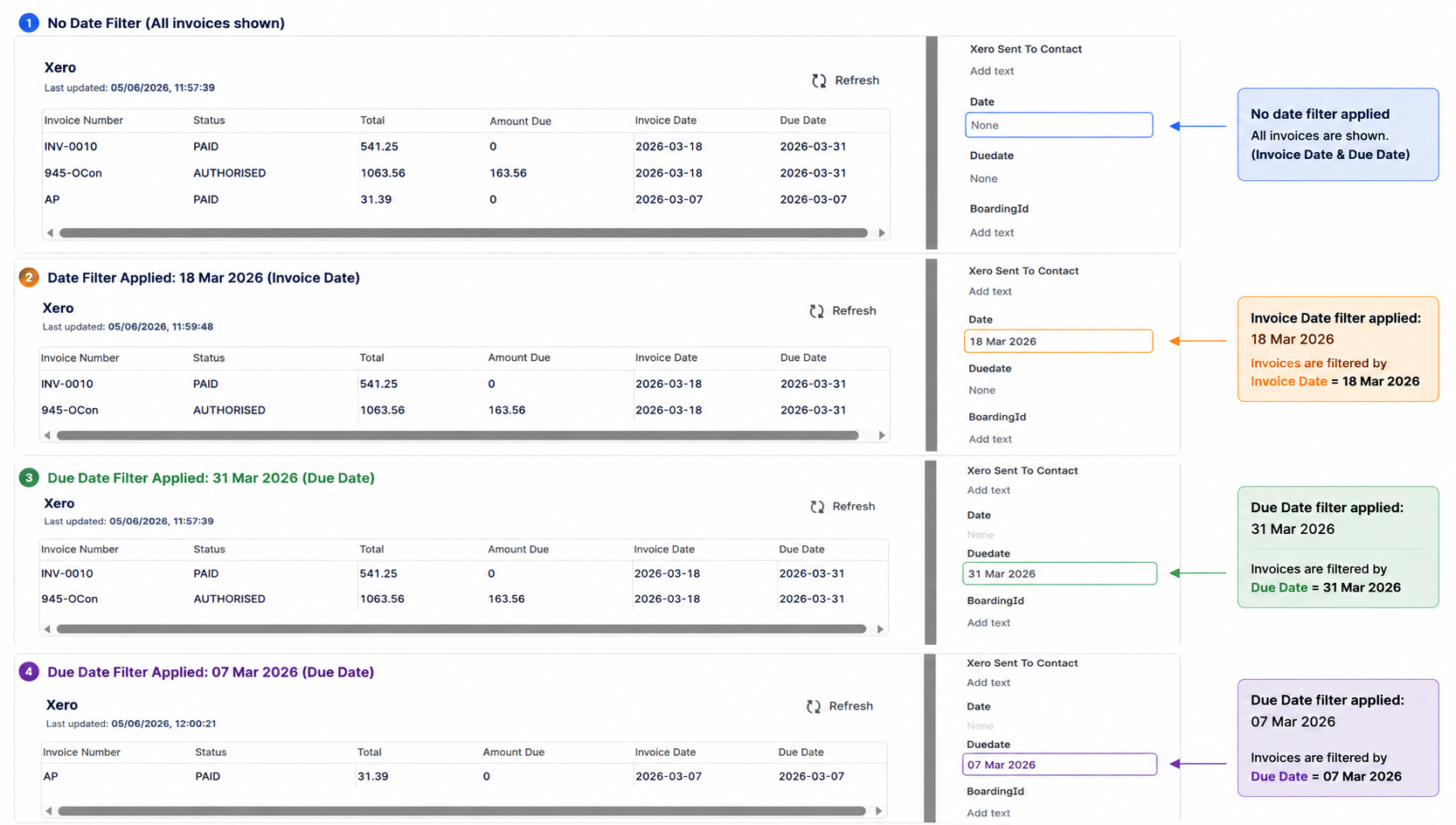
Task: Click Date None value in 31 Mar 2026 panel
Action: coord(980,535)
